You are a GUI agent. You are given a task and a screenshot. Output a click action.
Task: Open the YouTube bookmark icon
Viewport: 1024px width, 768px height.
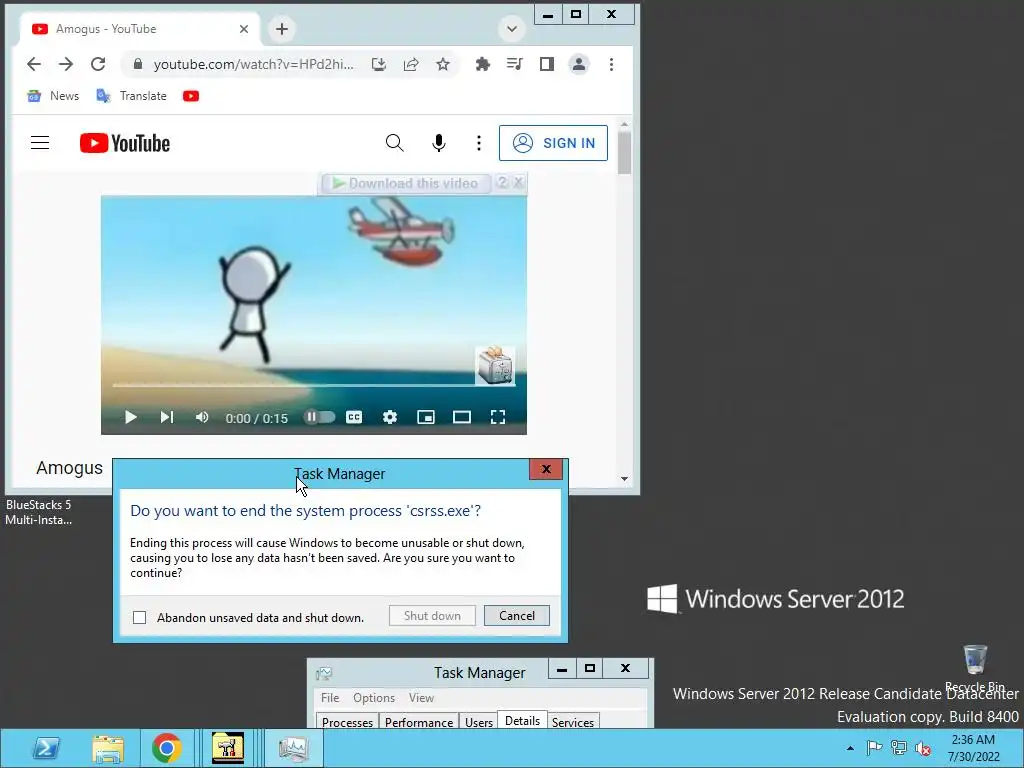click(x=191, y=96)
